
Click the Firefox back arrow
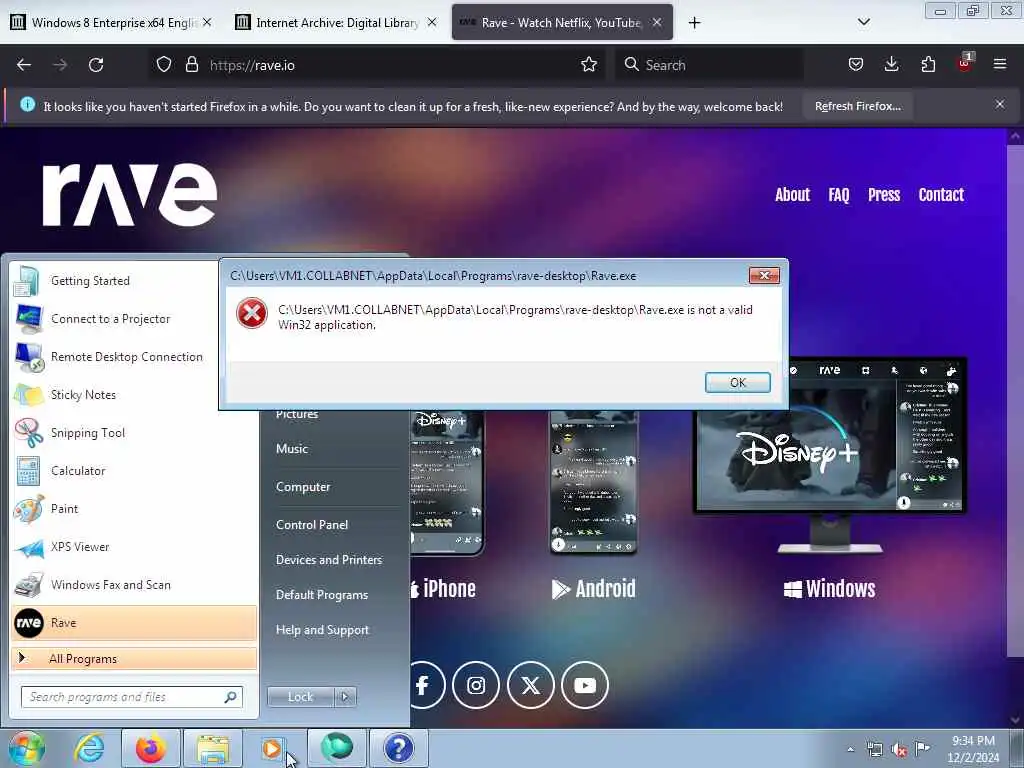point(24,65)
